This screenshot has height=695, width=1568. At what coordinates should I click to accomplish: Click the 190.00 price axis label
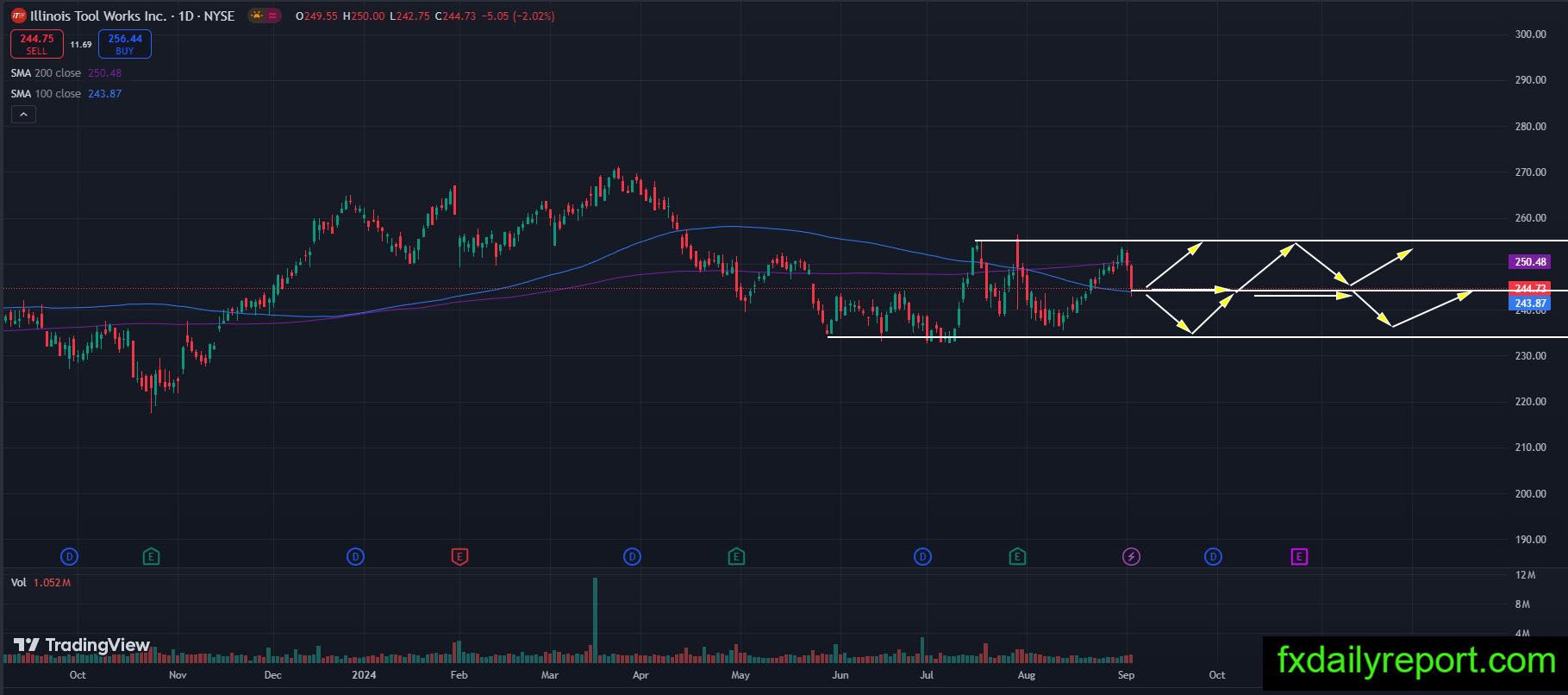click(x=1530, y=540)
